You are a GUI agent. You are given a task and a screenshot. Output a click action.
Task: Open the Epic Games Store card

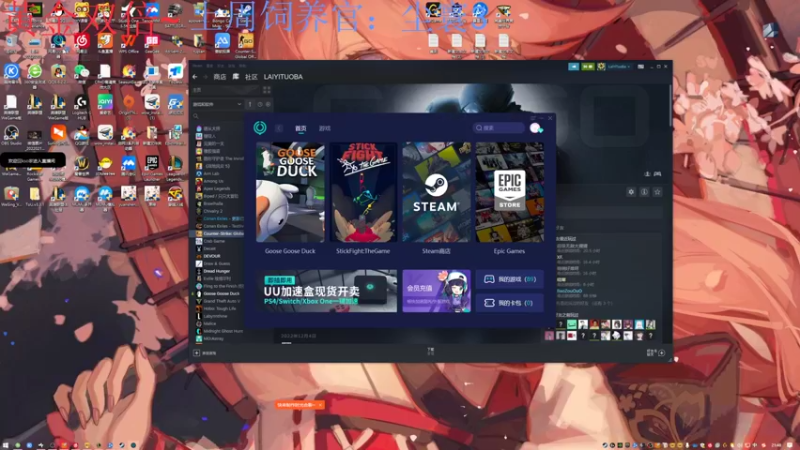[x=509, y=192]
